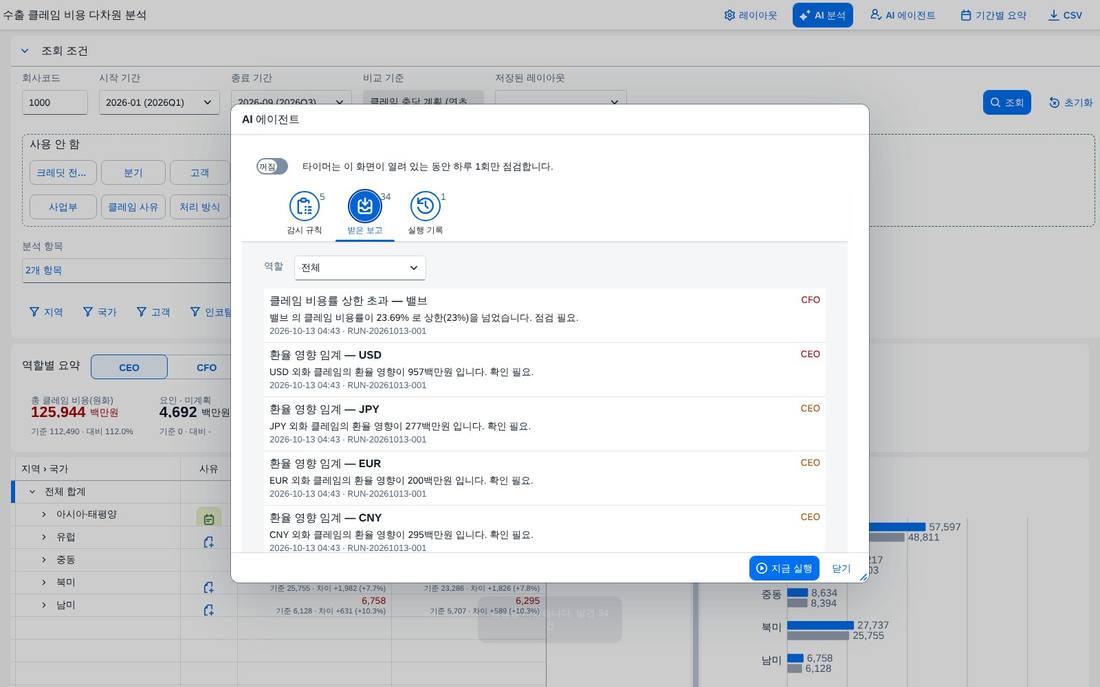The width and height of the screenshot is (1100, 687).
Task: Open the 환율 영향 임계 USD report
Action: (x=544, y=370)
